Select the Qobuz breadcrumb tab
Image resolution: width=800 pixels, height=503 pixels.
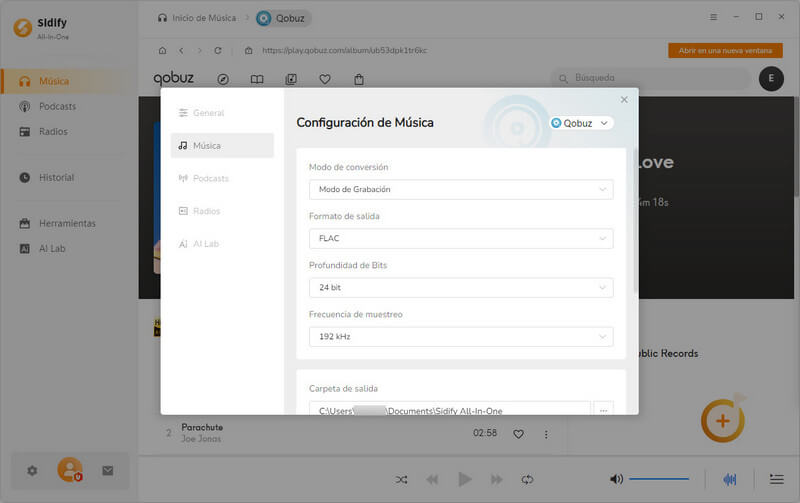pyautogui.click(x=282, y=18)
